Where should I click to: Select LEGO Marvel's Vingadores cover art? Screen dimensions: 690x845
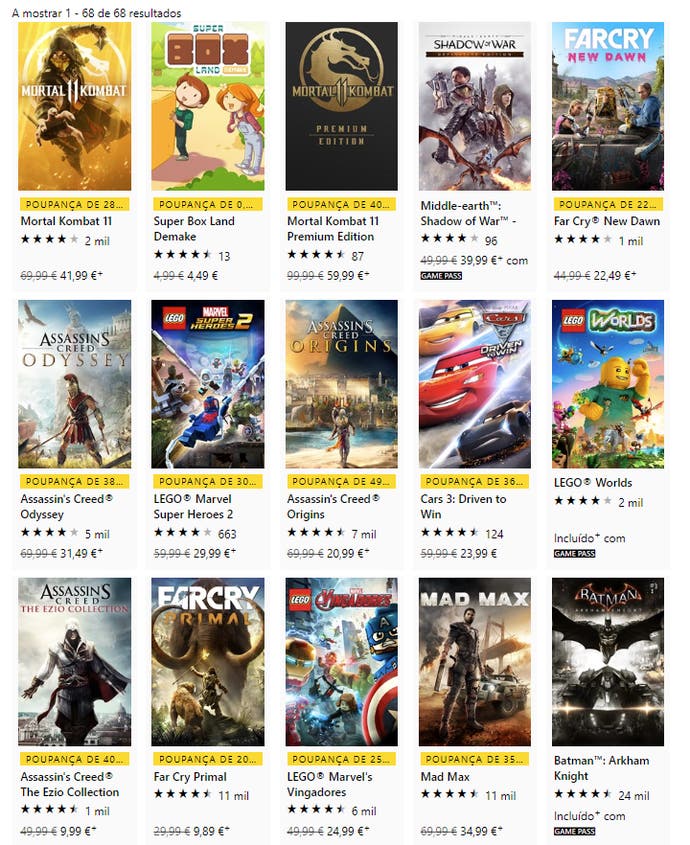(341, 662)
